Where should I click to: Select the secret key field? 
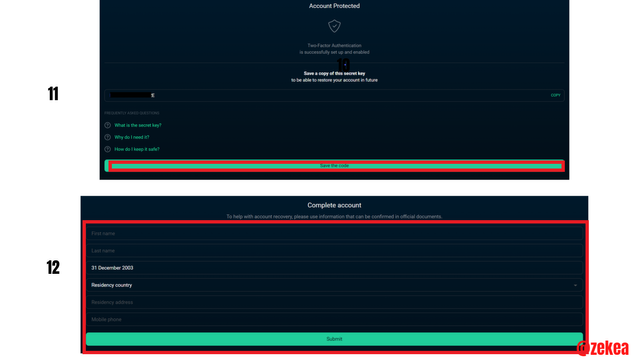coord(334,95)
